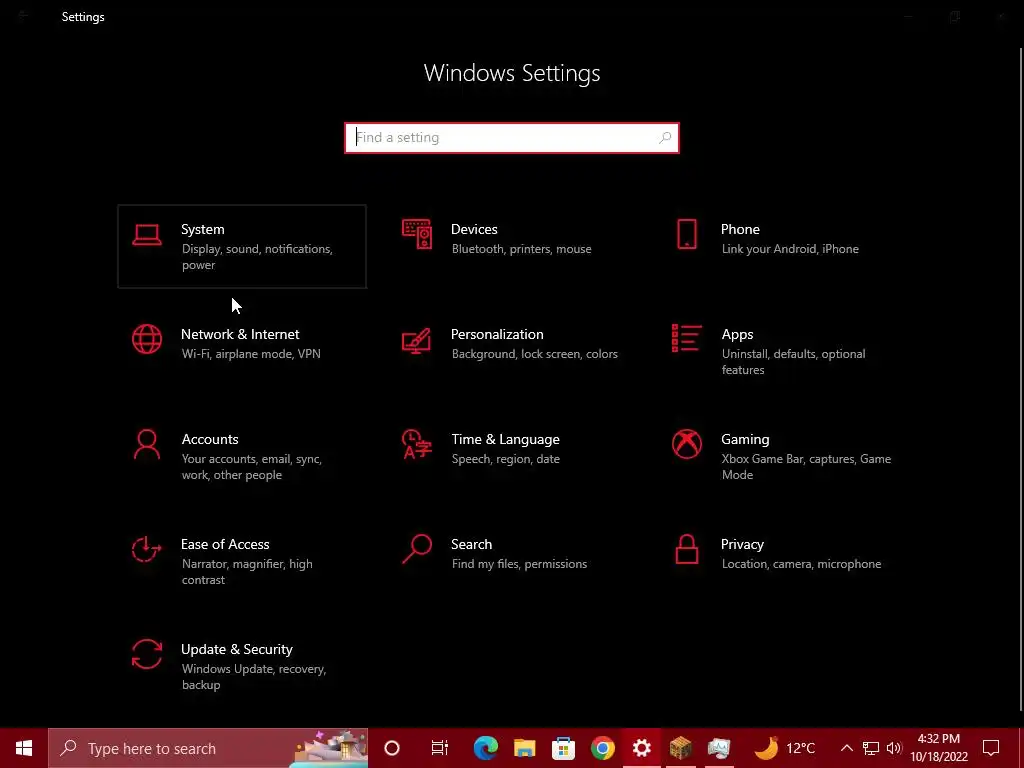Open the System settings laptop icon
The height and width of the screenshot is (768, 1024).
[x=146, y=235]
